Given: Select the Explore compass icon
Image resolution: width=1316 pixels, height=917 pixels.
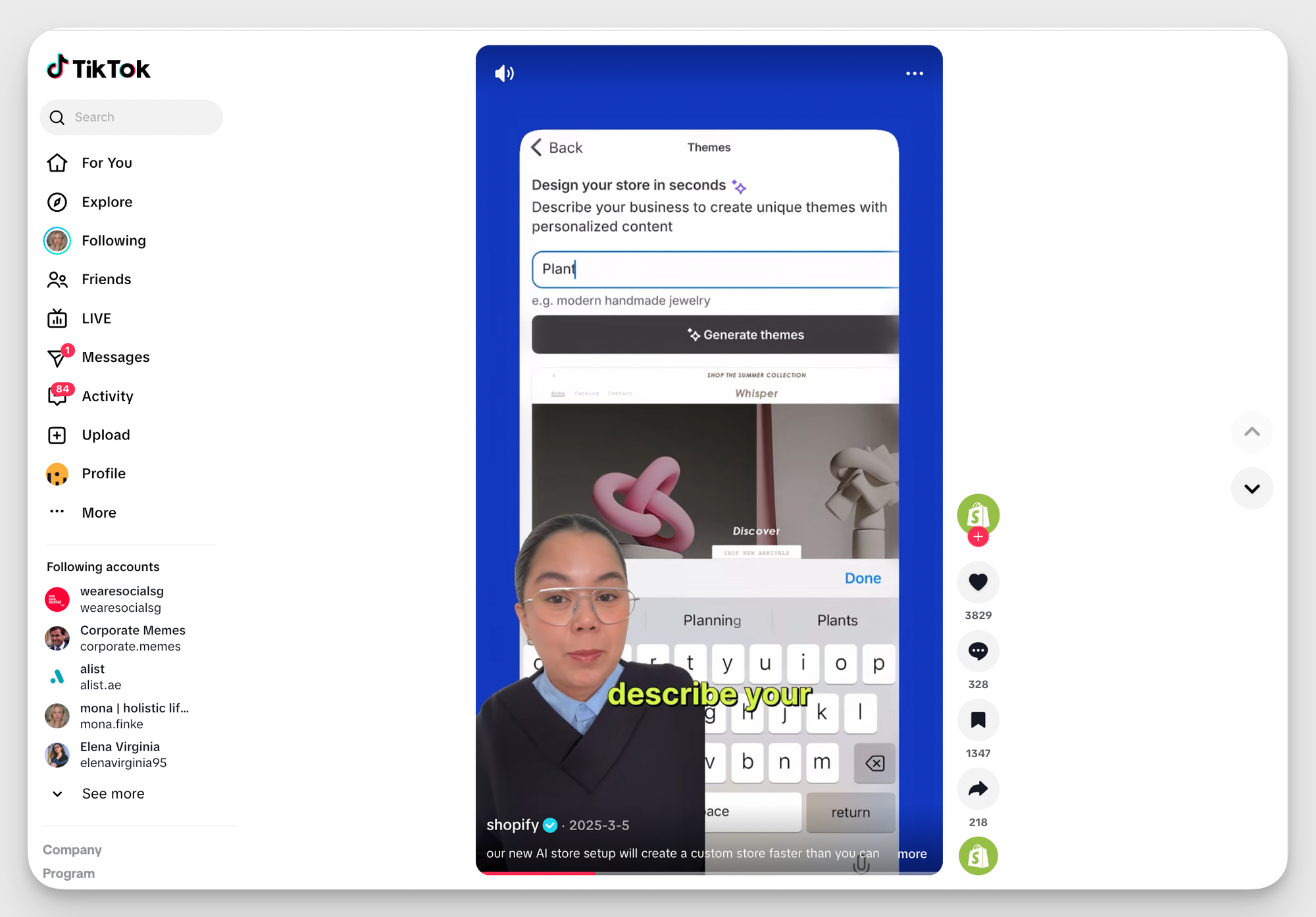Looking at the screenshot, I should 57,202.
